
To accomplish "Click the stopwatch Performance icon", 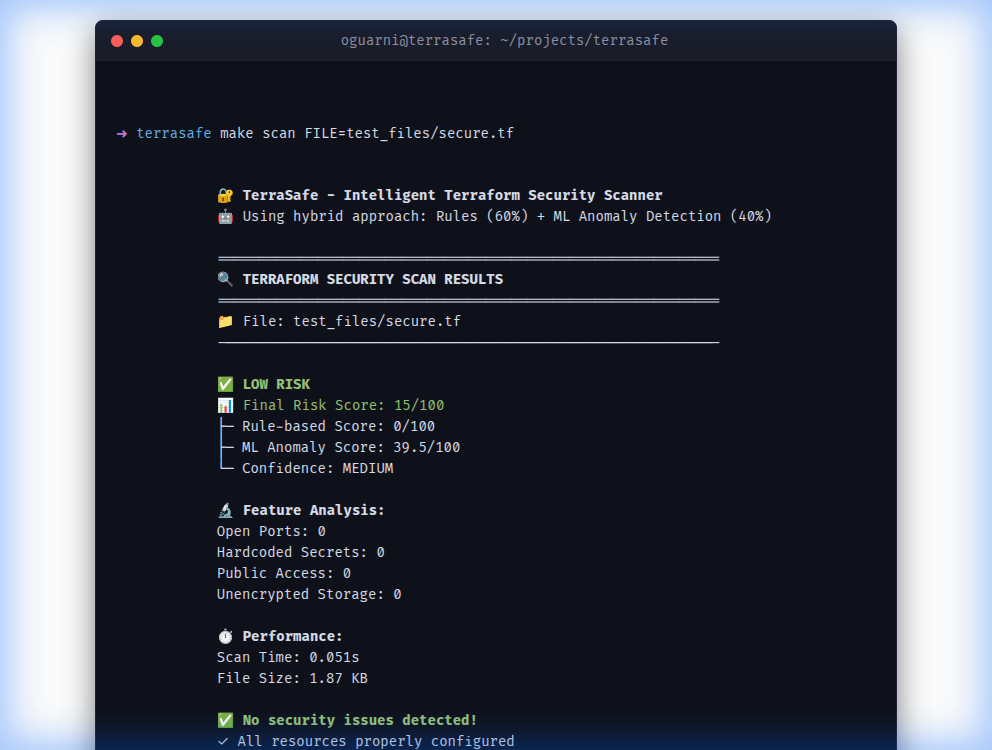I will coord(224,636).
